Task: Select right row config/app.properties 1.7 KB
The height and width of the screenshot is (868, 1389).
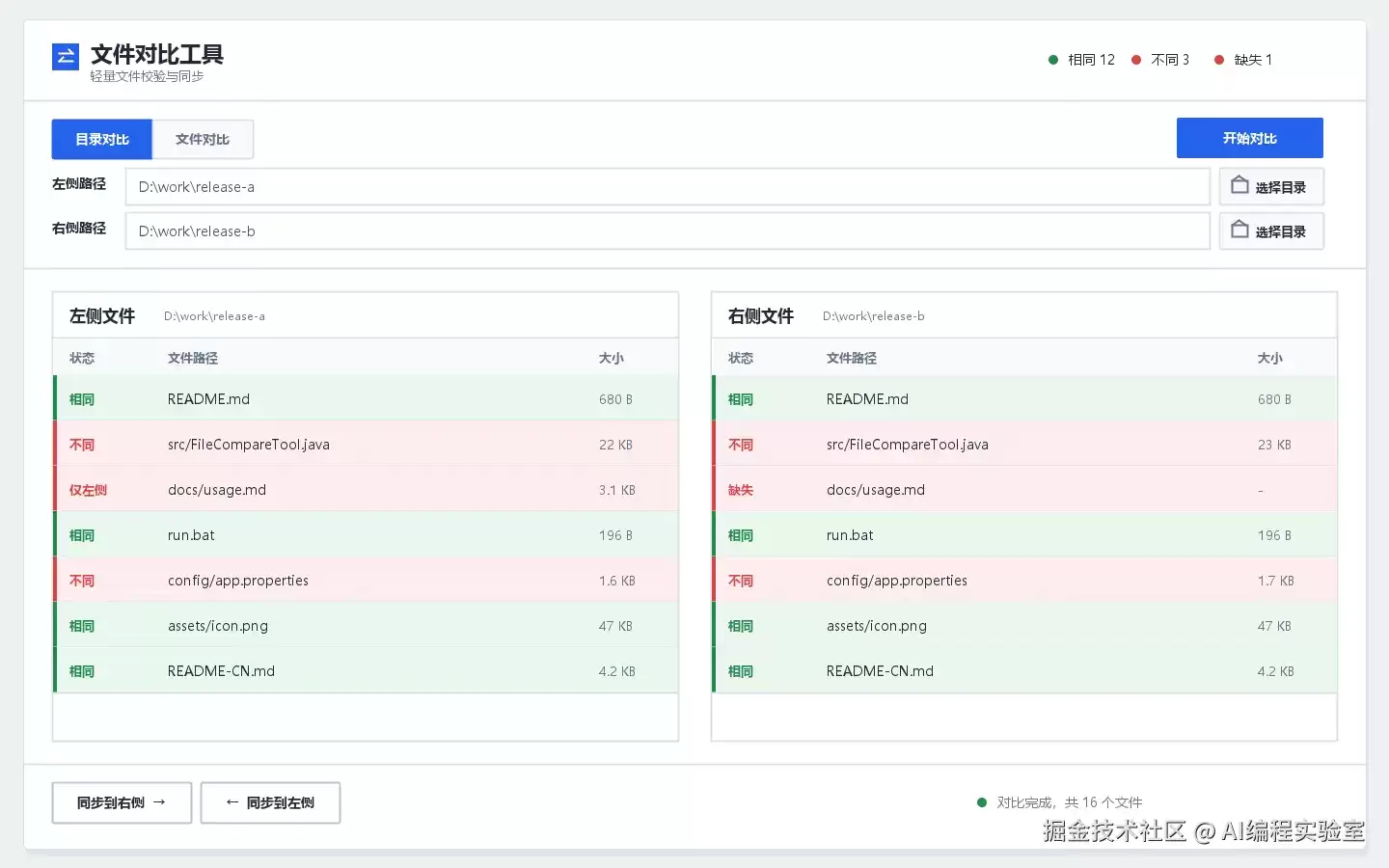Action: point(1024,581)
